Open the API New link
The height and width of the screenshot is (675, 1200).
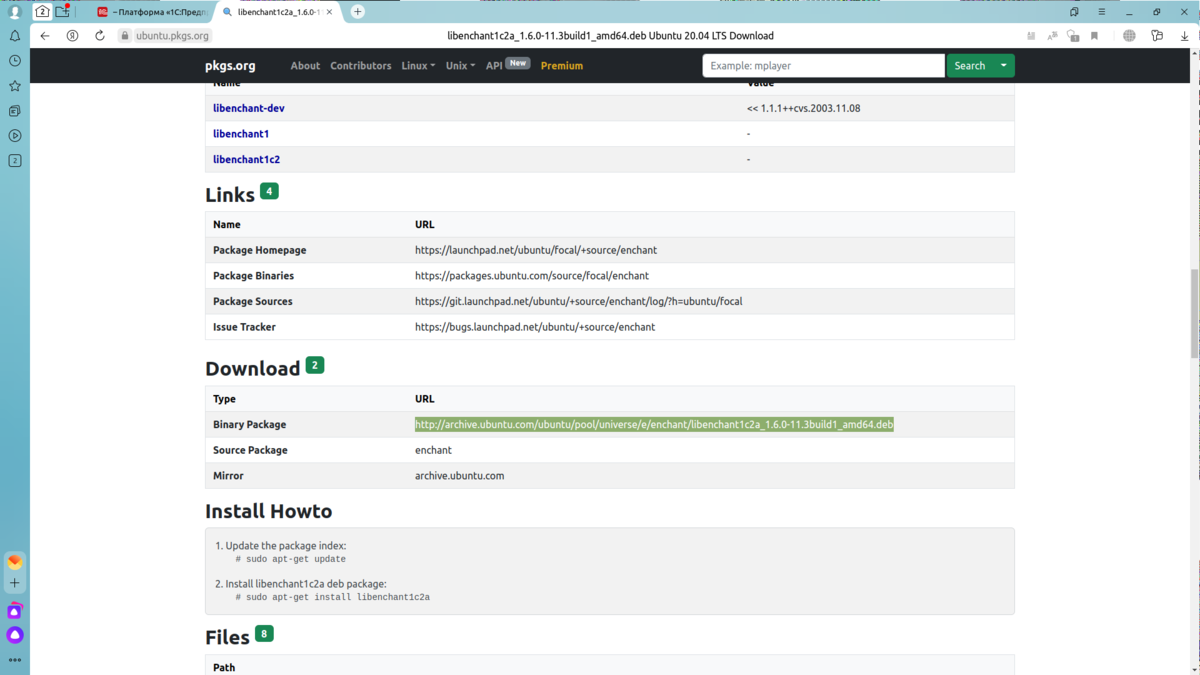[507, 65]
